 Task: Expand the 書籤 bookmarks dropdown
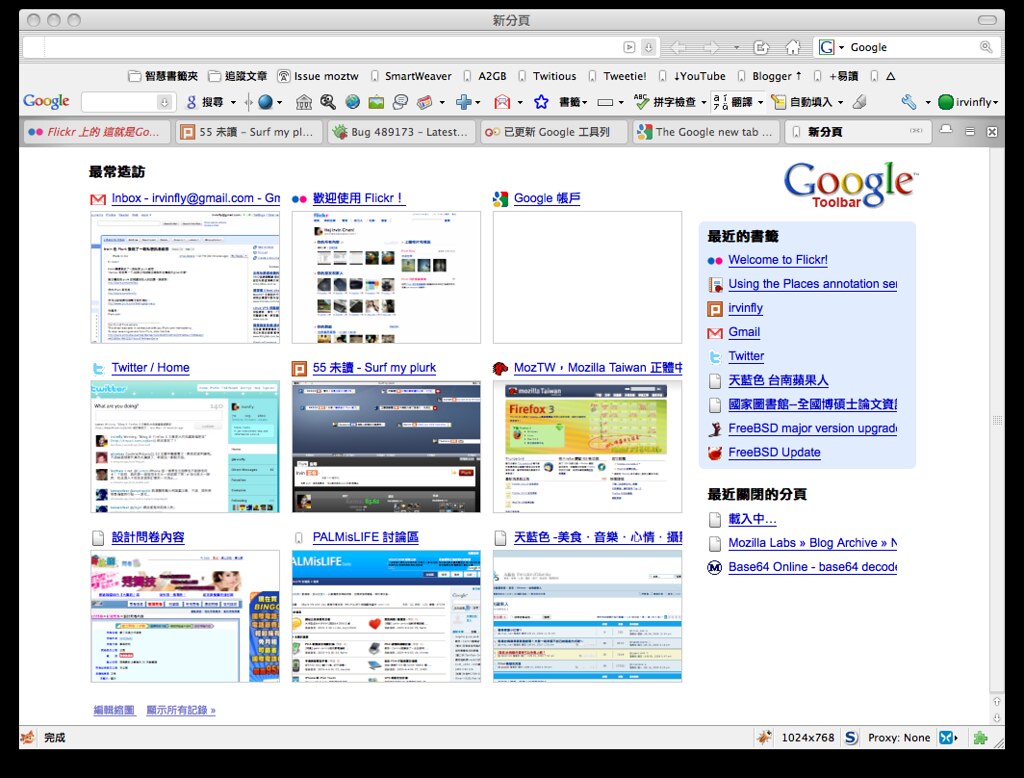573,101
